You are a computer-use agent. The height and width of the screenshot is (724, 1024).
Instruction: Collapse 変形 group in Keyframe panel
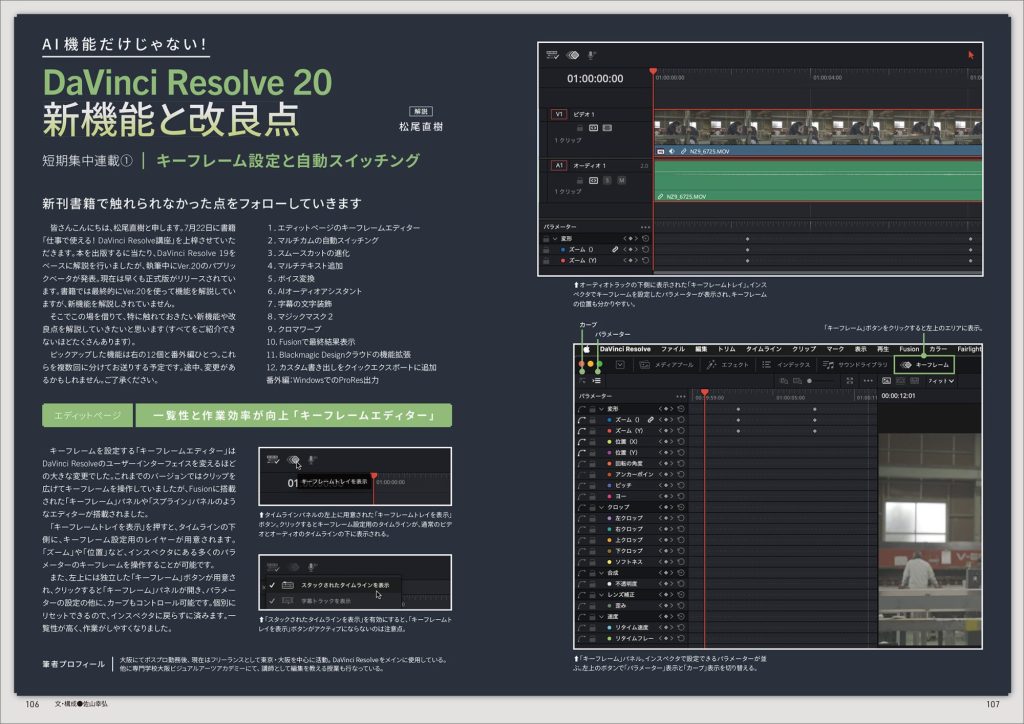click(601, 409)
